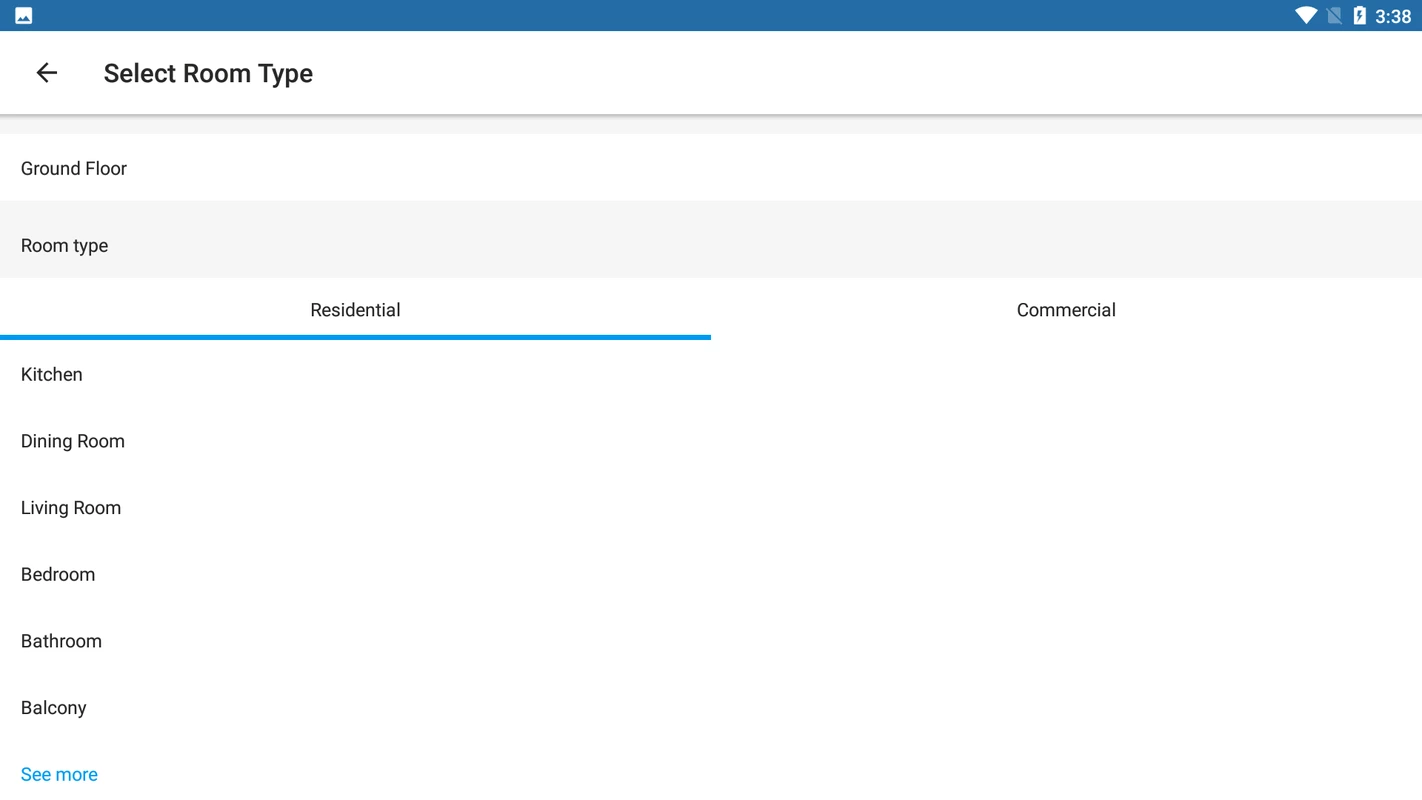Select Bathroom room type
Image resolution: width=1422 pixels, height=800 pixels.
[711, 641]
